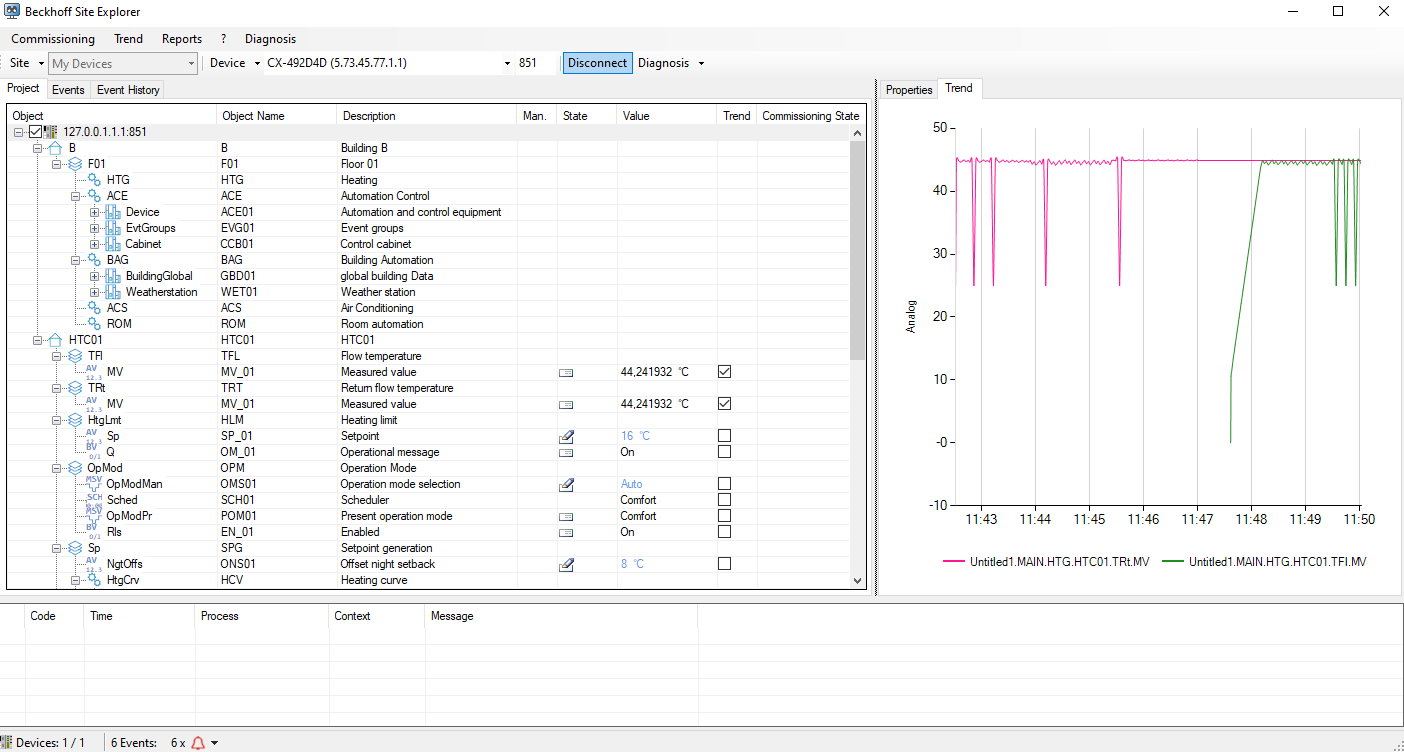Image resolution: width=1404 pixels, height=752 pixels.
Task: Click the icon beside Weatherstation
Action: [112, 292]
